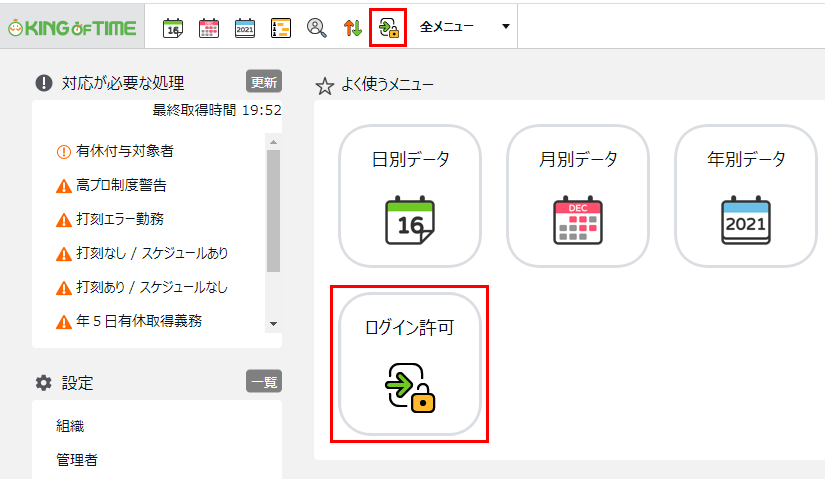This screenshot has width=825, height=479.
Task: Open login permission icon in toolbar
Action: (x=388, y=28)
